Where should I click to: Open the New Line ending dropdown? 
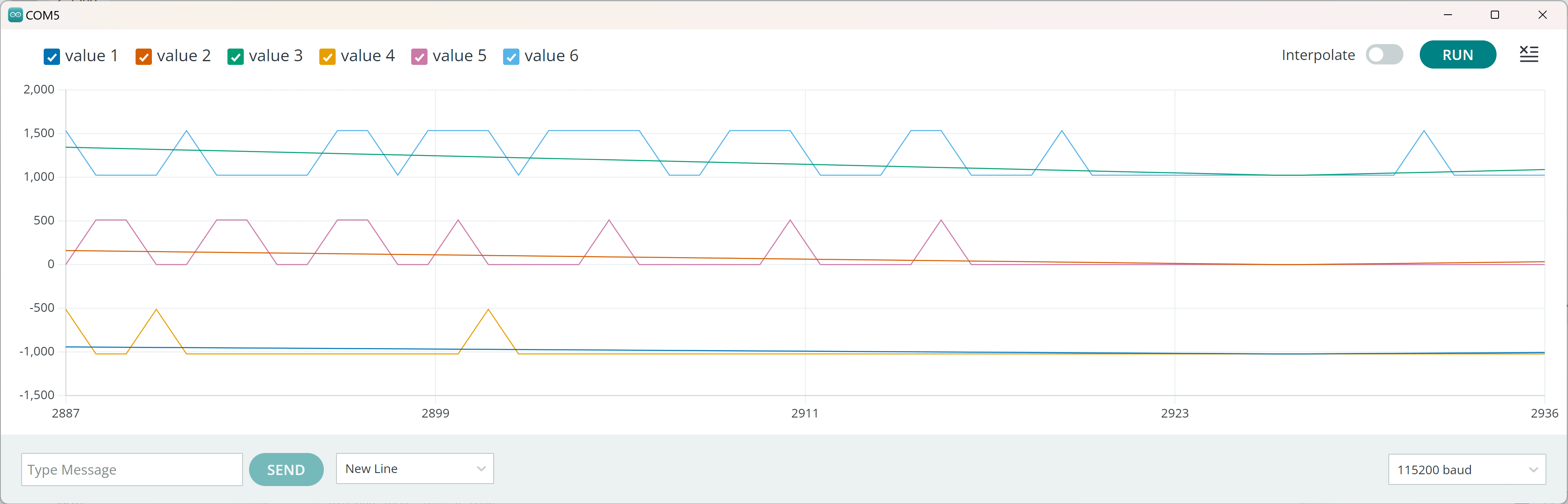click(414, 468)
